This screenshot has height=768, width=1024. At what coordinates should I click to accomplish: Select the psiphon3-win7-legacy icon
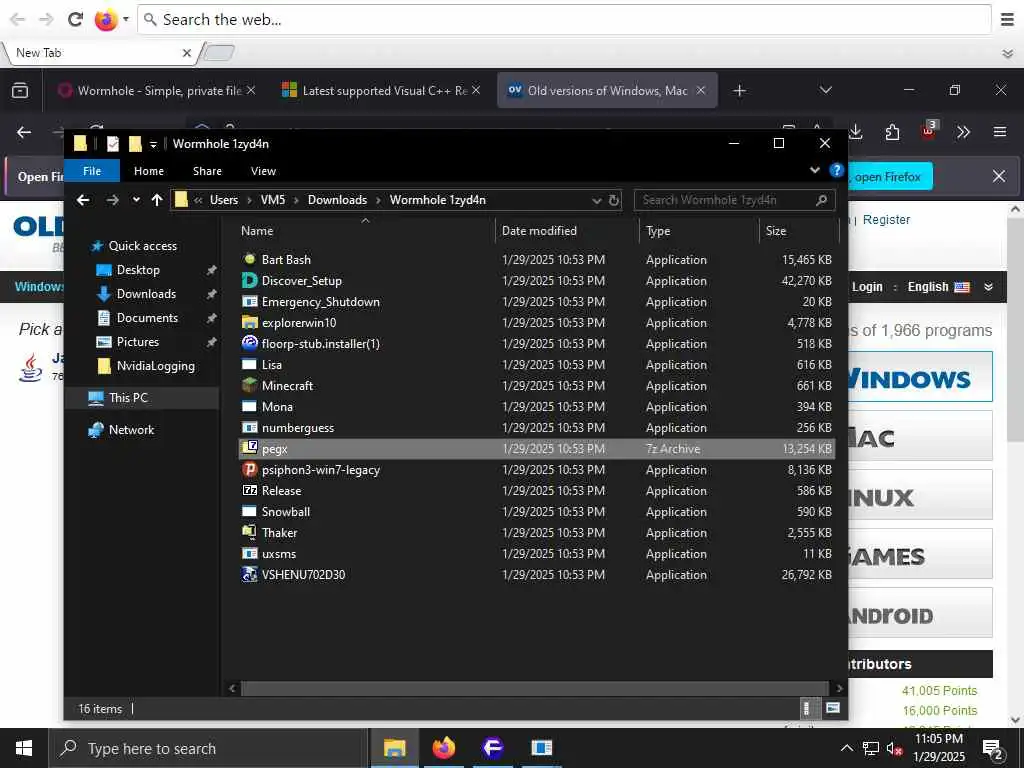pyautogui.click(x=249, y=469)
